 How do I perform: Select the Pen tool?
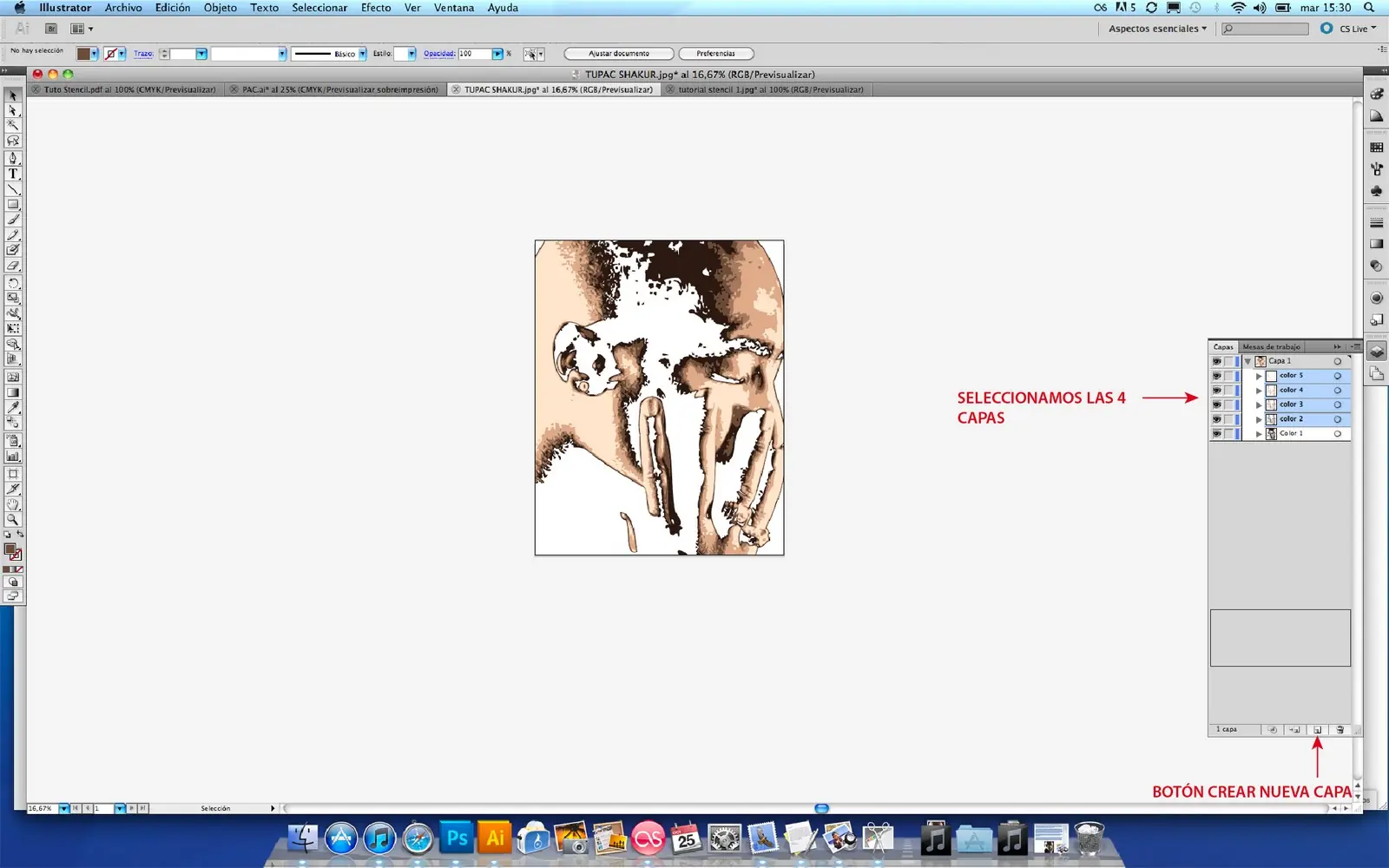coord(13,159)
